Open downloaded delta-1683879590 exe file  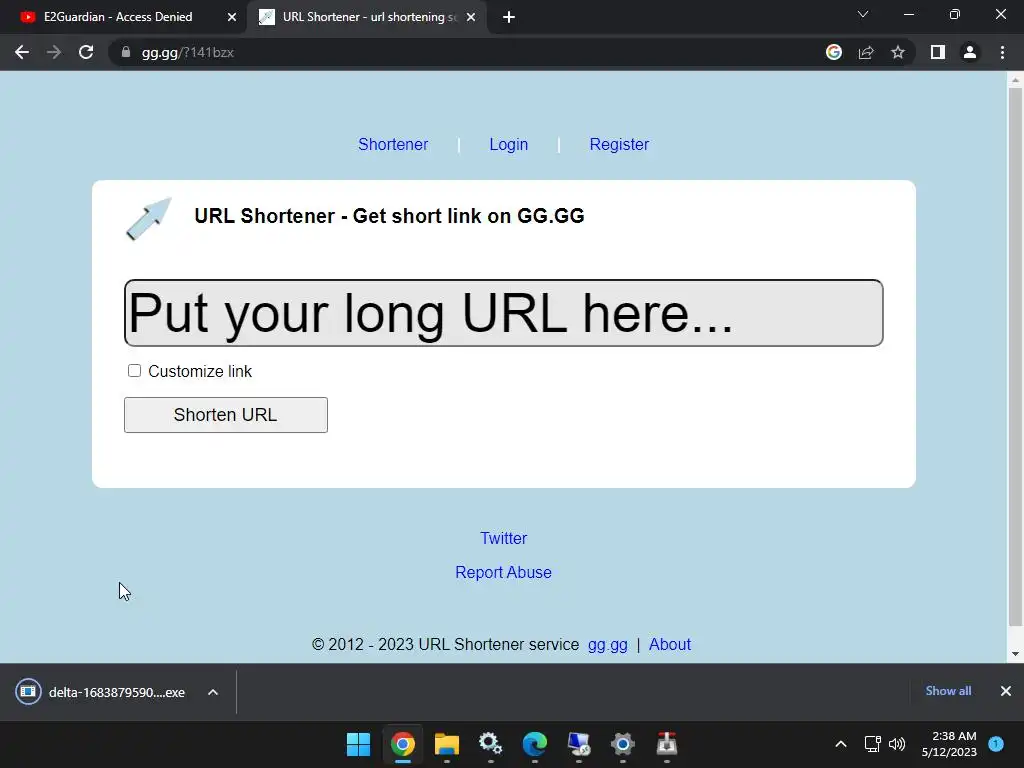(101, 692)
